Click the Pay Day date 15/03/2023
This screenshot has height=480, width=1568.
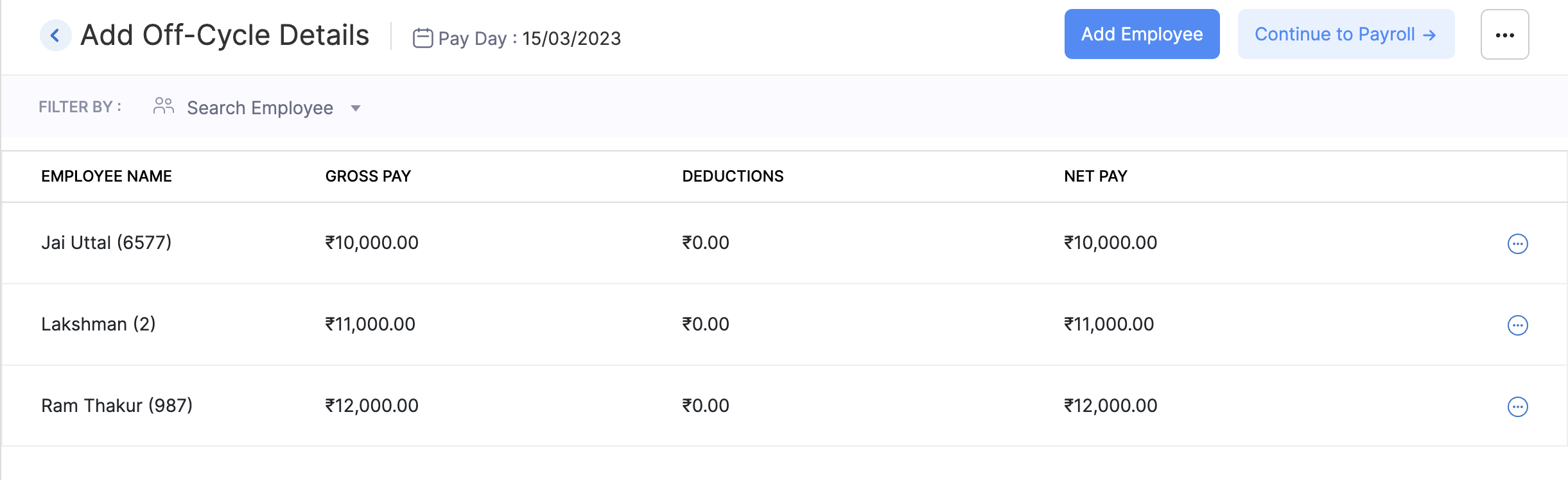click(x=570, y=39)
